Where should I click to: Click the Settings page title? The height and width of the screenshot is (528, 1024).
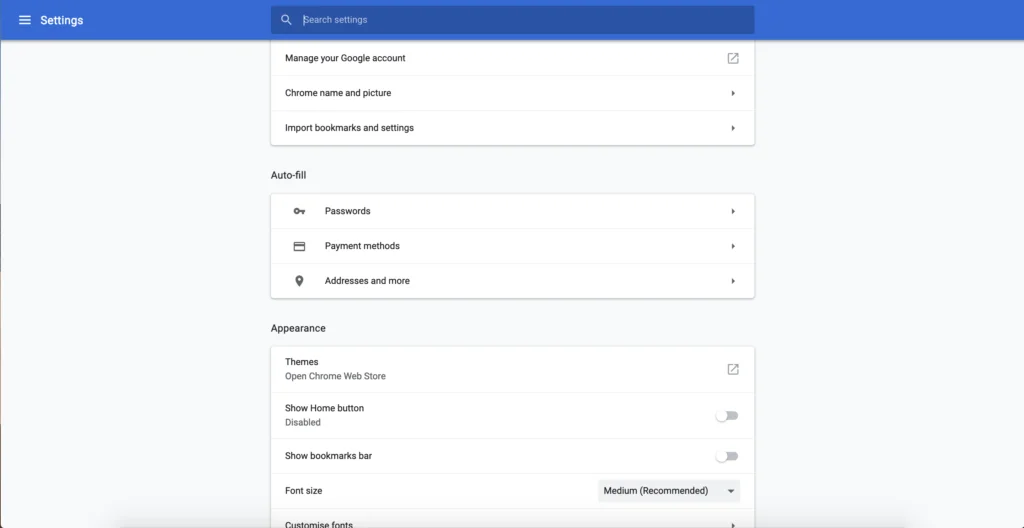click(x=62, y=20)
